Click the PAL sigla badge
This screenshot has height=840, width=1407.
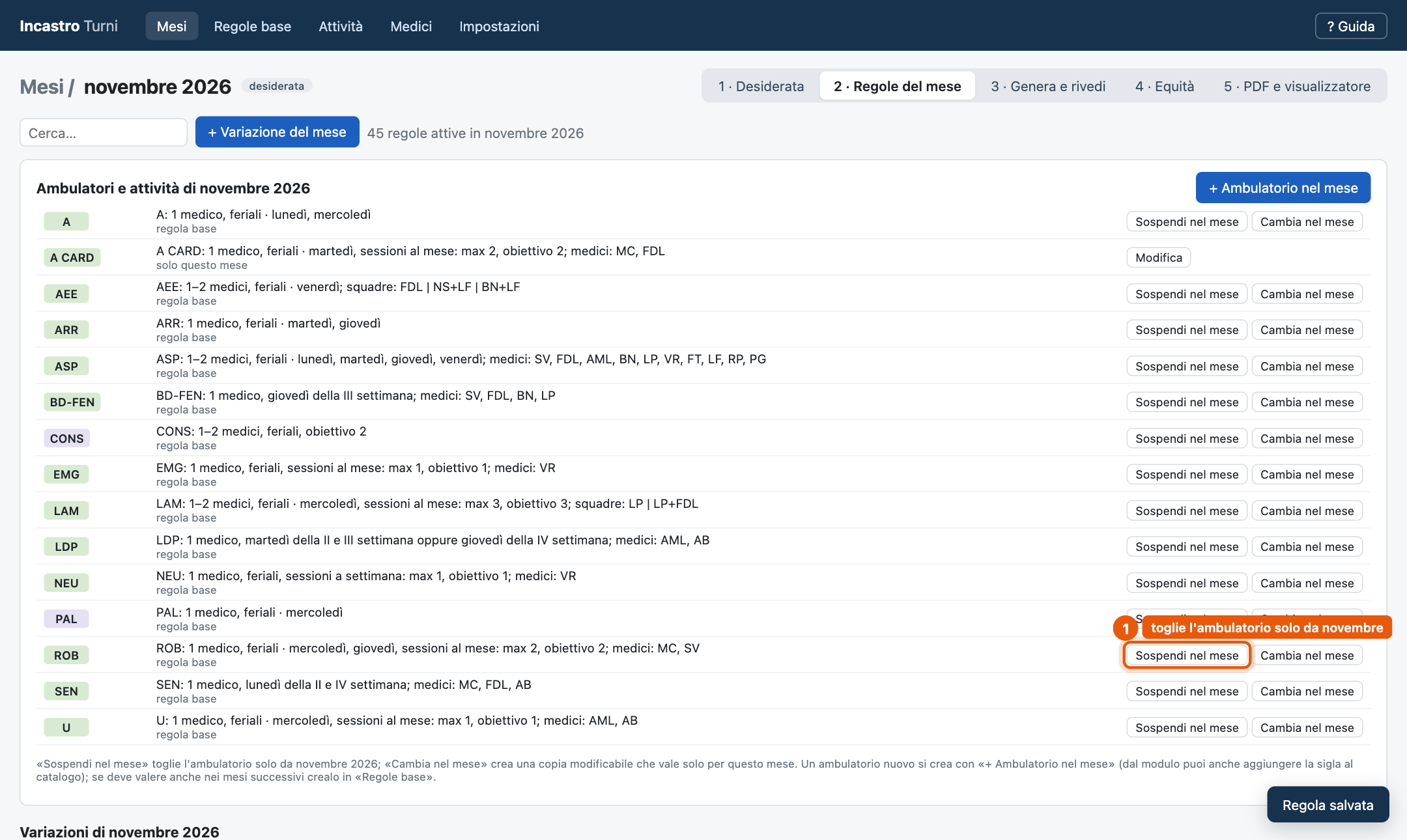(66, 619)
